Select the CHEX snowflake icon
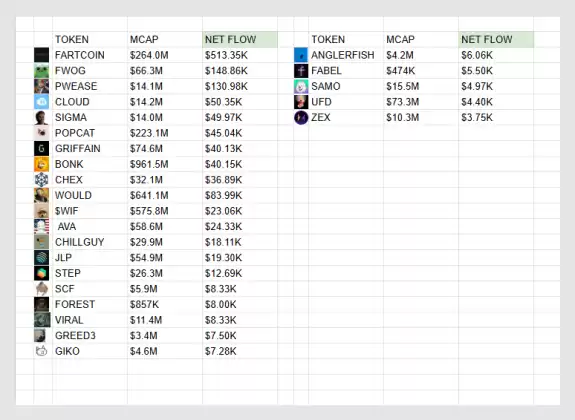575x420 pixels. click(41, 180)
